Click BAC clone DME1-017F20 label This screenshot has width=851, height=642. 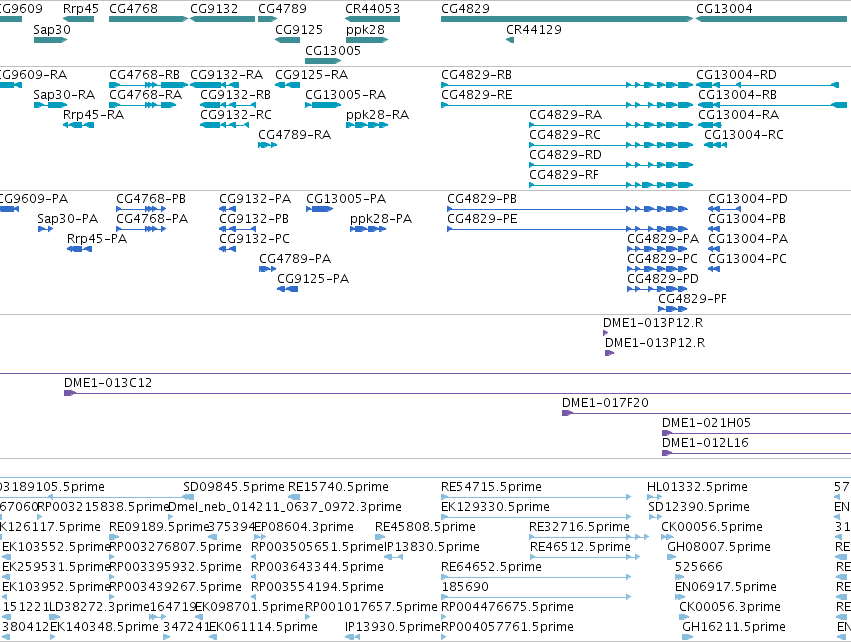605,403
